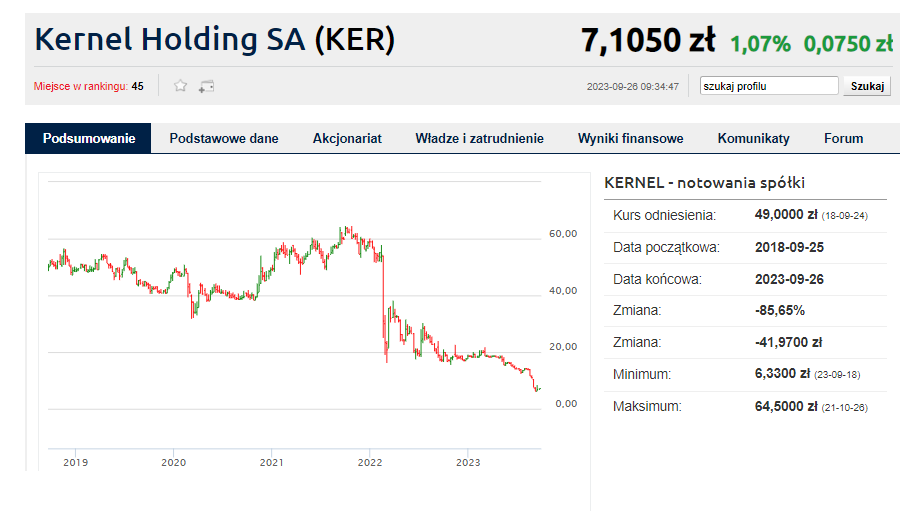Viewport: 900px width, 511px height.
Task: Click the Maksimum value 64,5000 zł
Action: point(786,407)
